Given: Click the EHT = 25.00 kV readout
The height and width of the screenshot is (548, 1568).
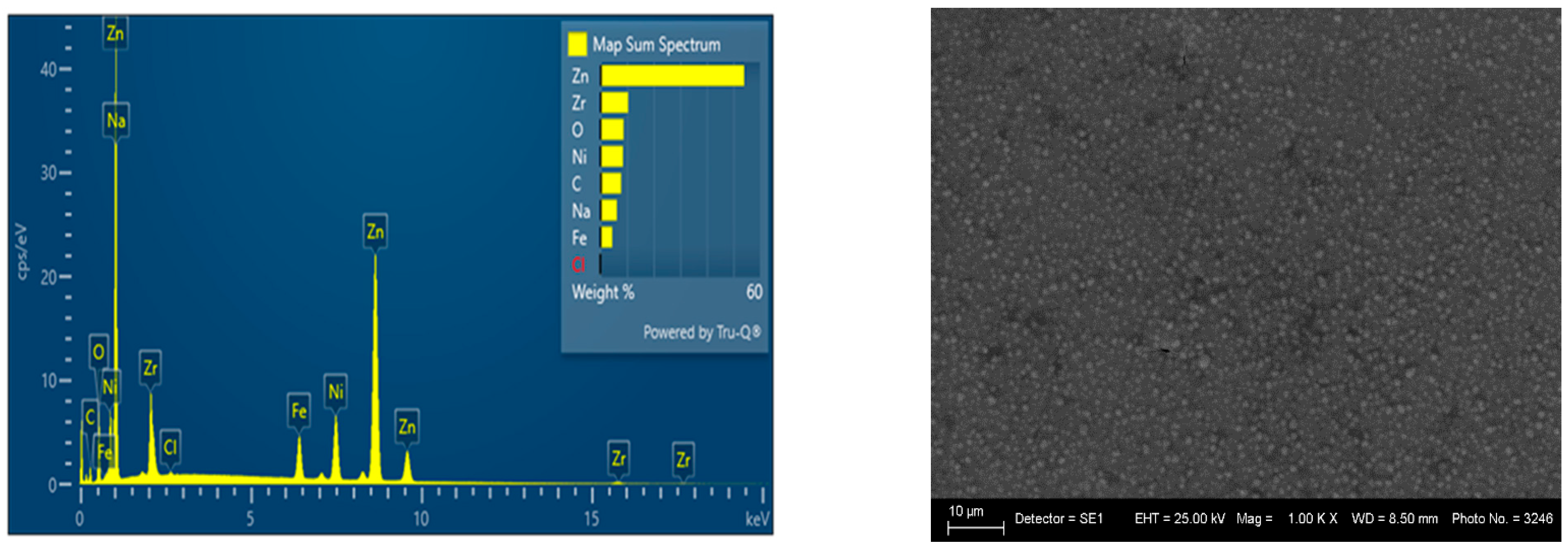Looking at the screenshot, I should pos(1179,519).
